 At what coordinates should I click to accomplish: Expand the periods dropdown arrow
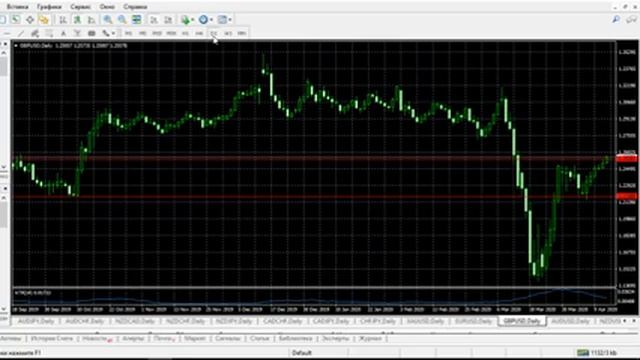pyautogui.click(x=211, y=20)
